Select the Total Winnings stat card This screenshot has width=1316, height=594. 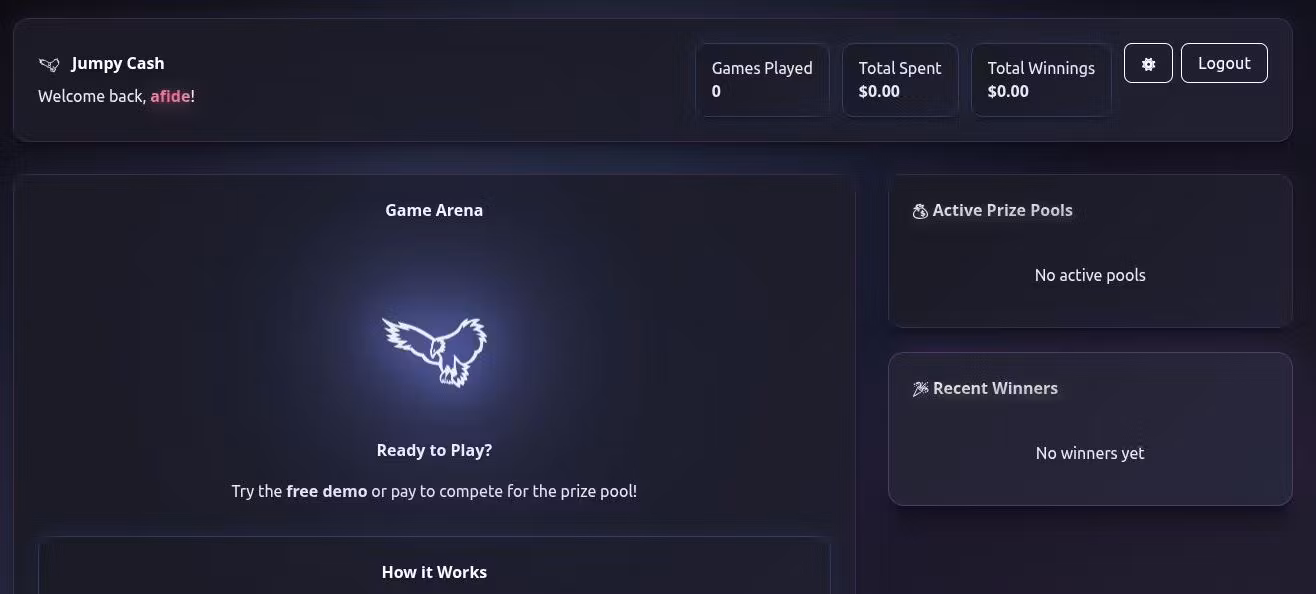1041,80
